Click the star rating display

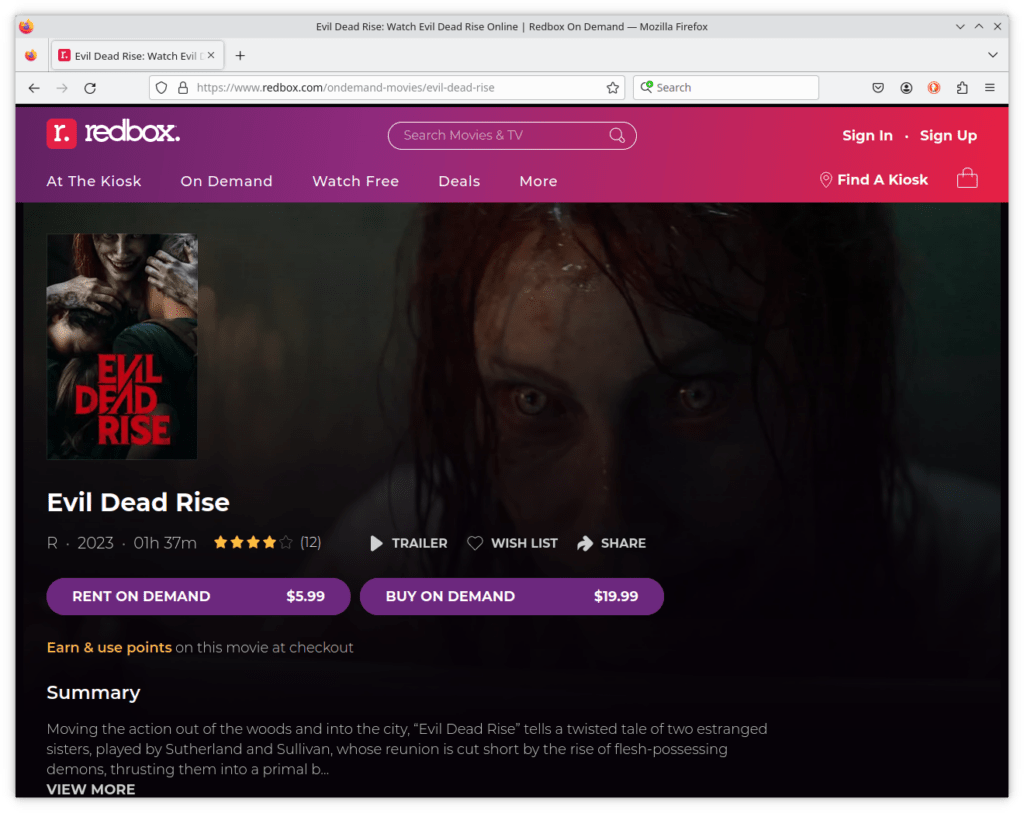[x=253, y=543]
